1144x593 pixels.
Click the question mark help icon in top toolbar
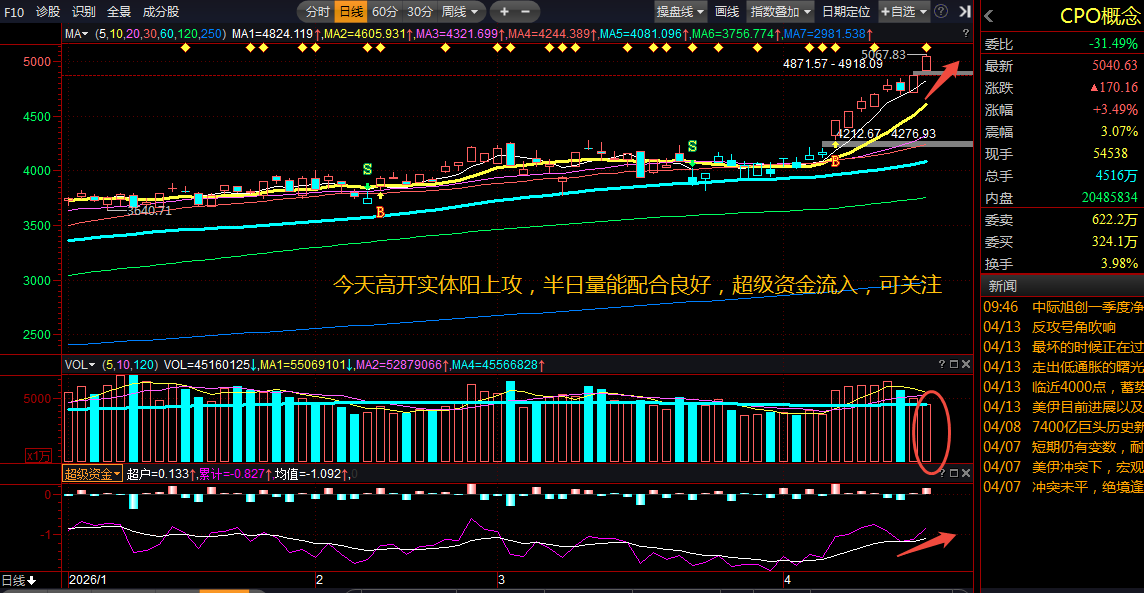(x=941, y=12)
